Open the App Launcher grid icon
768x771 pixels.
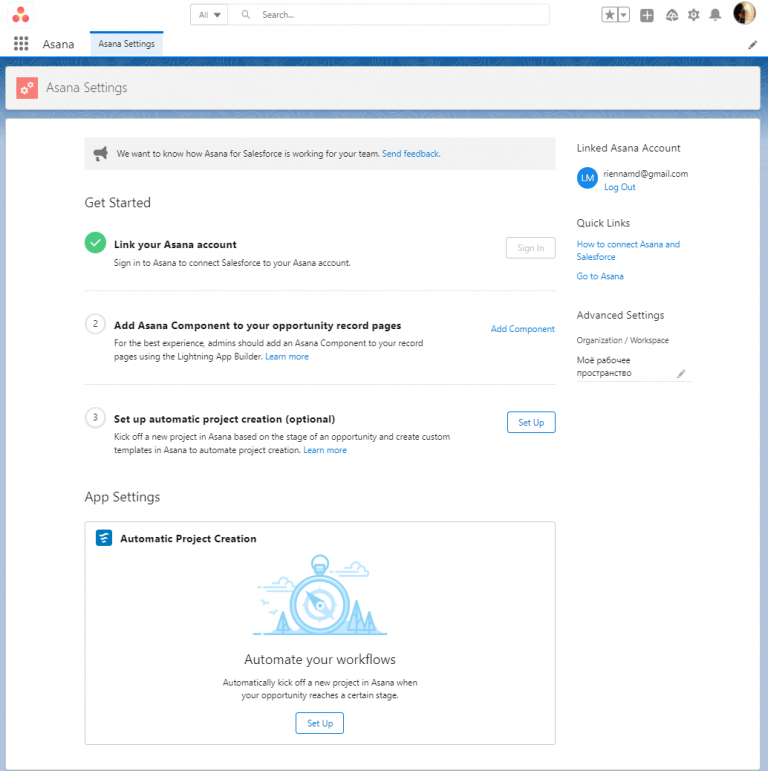tap(20, 44)
